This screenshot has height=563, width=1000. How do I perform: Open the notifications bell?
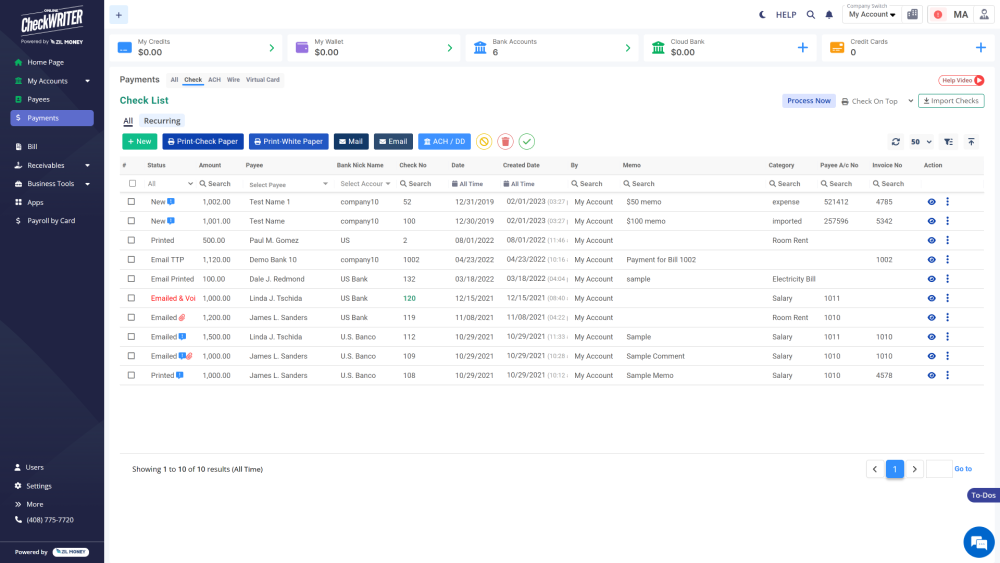pyautogui.click(x=828, y=15)
